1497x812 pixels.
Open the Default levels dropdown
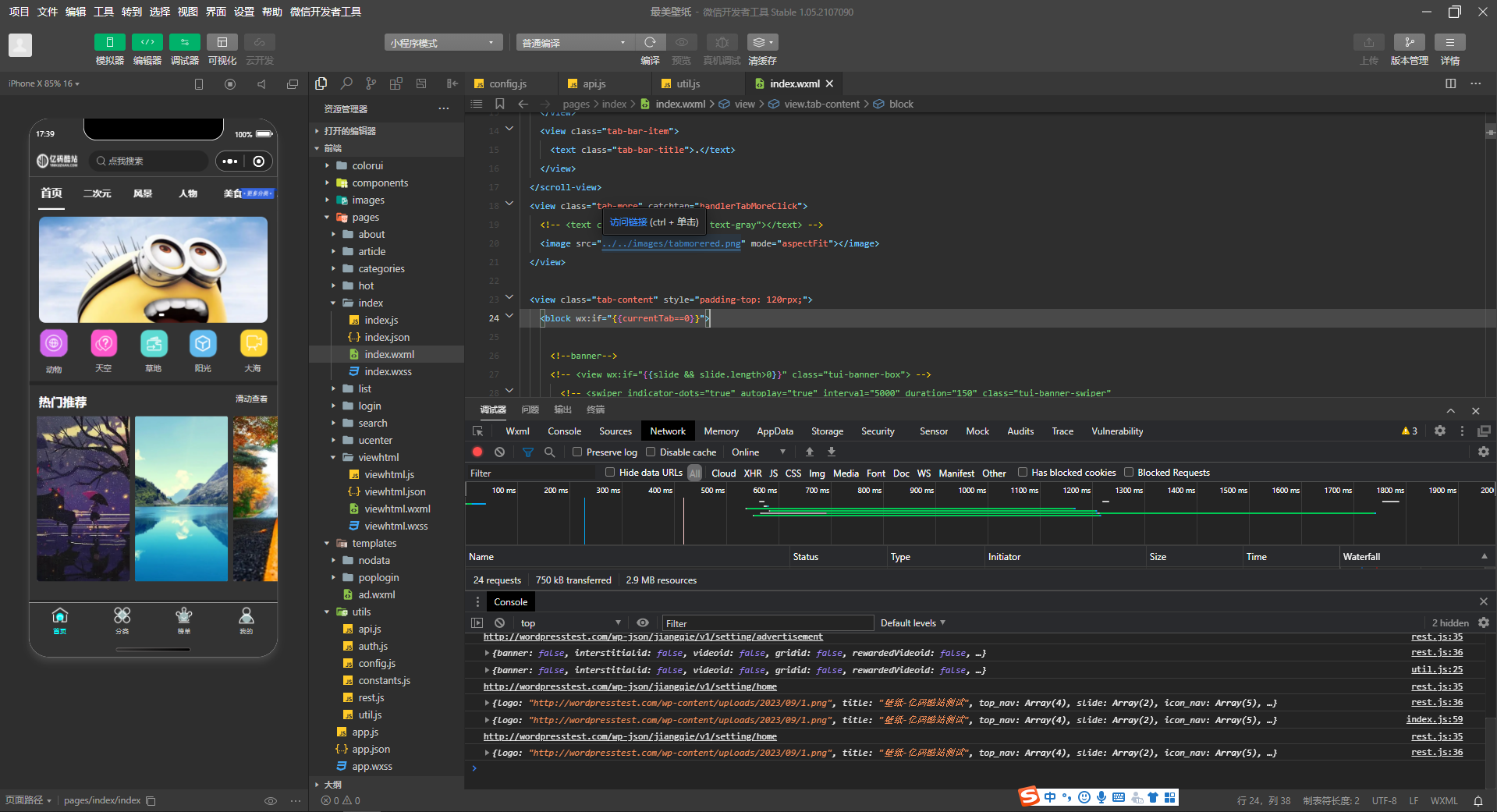pyautogui.click(x=913, y=622)
